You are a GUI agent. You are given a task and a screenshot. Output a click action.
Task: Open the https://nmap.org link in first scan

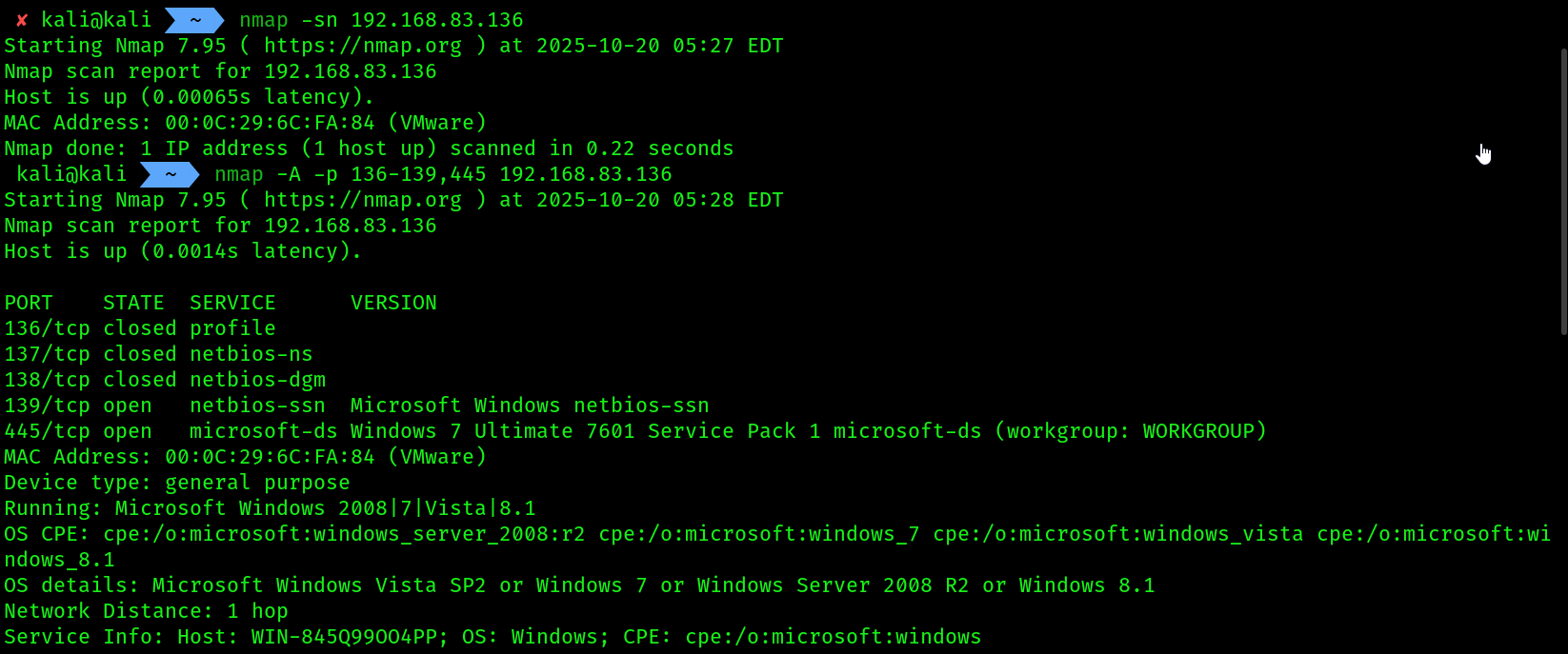point(363,46)
